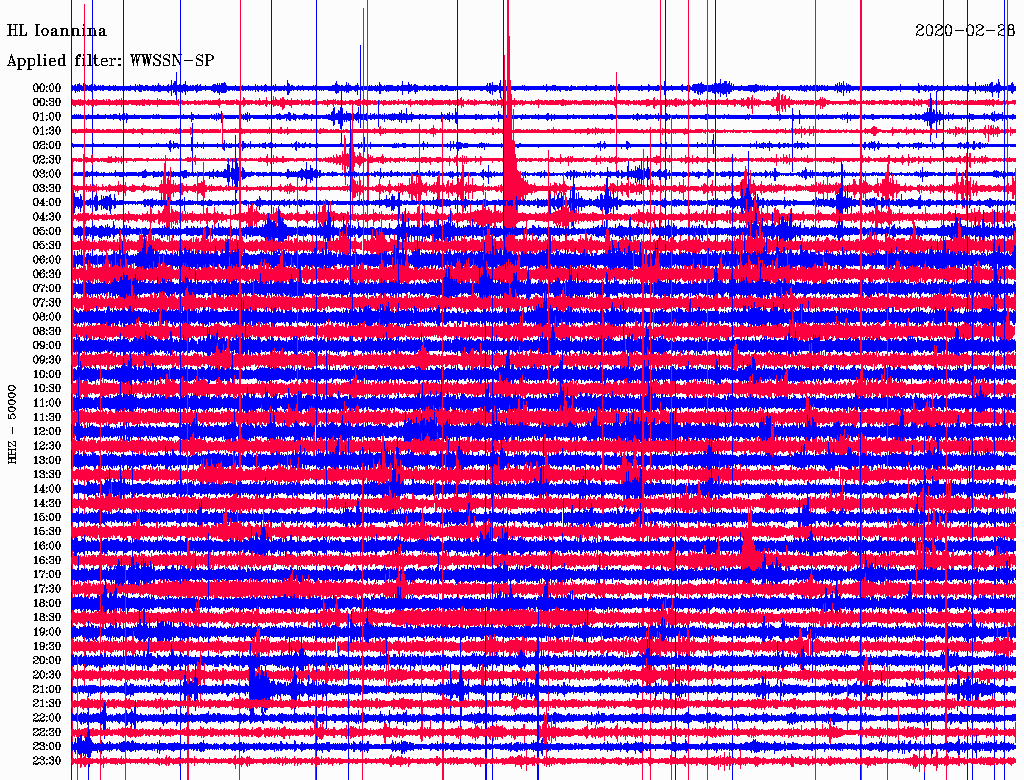
Task: Select the 07:30 time label
Action: [x=47, y=302]
